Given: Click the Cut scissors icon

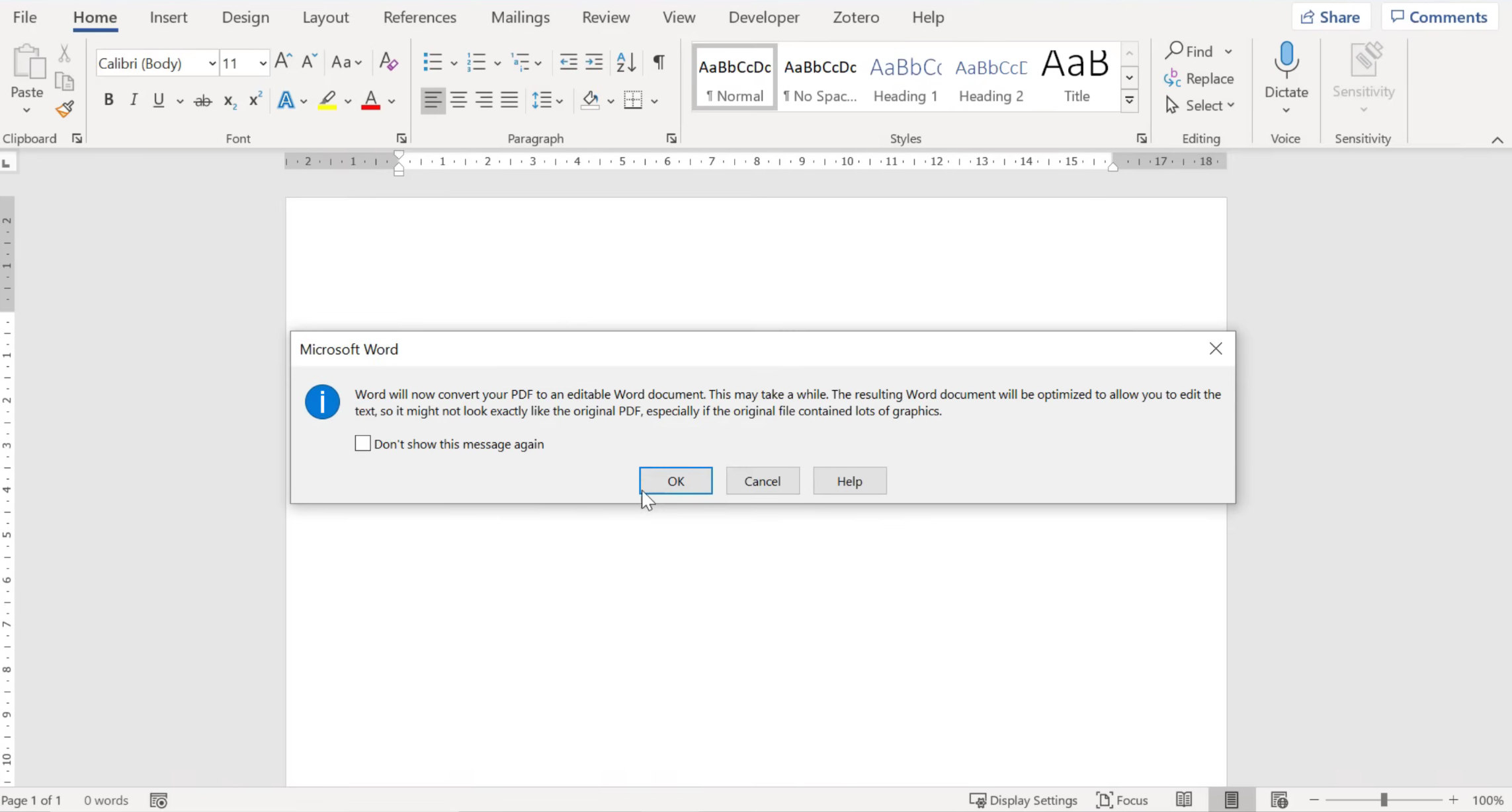Looking at the screenshot, I should 64,53.
